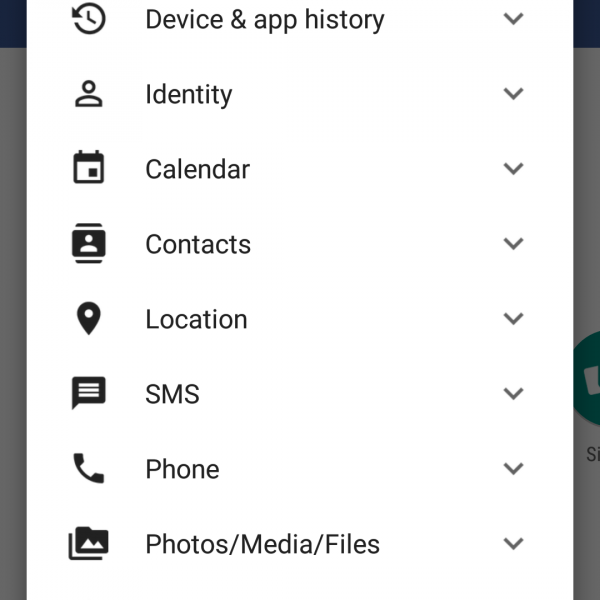Viewport: 600px width, 600px height.
Task: Expand Device & app history chevron
Action: pyautogui.click(x=513, y=18)
